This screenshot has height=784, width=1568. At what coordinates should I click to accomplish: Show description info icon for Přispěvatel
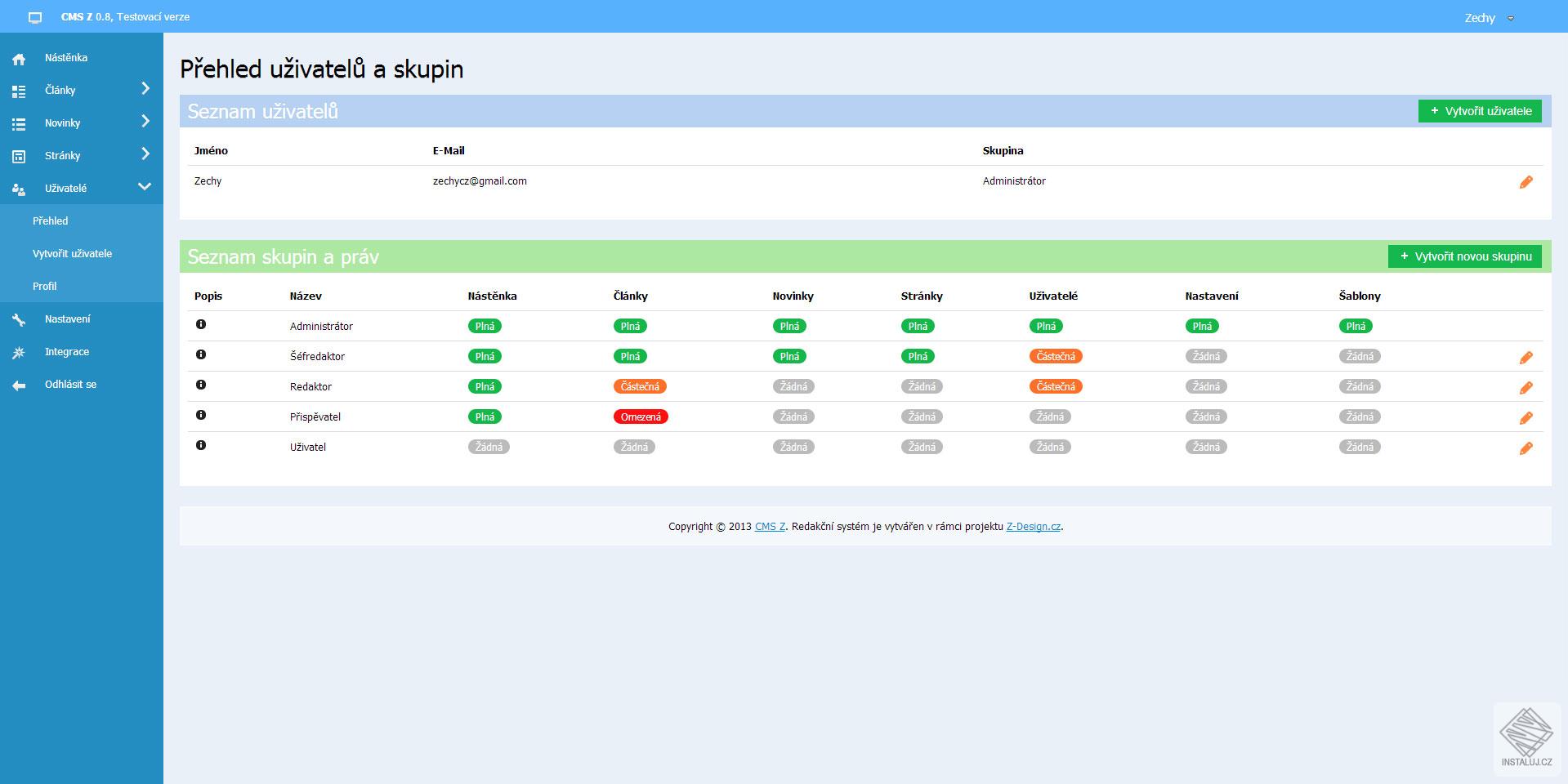point(201,415)
